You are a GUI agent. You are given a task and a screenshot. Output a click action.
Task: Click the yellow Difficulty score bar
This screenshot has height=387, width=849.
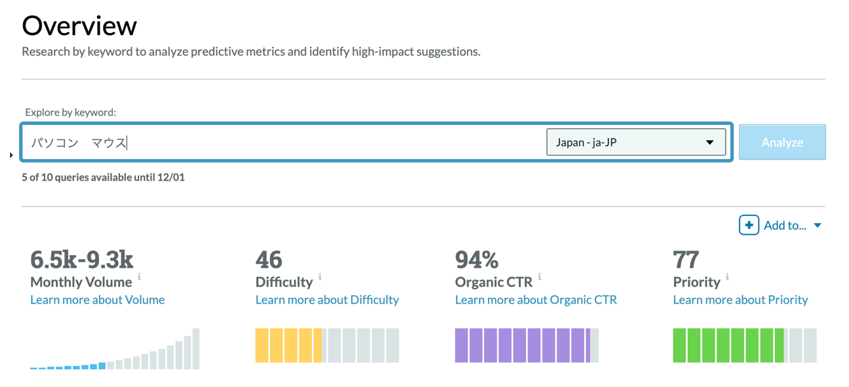pos(327,345)
